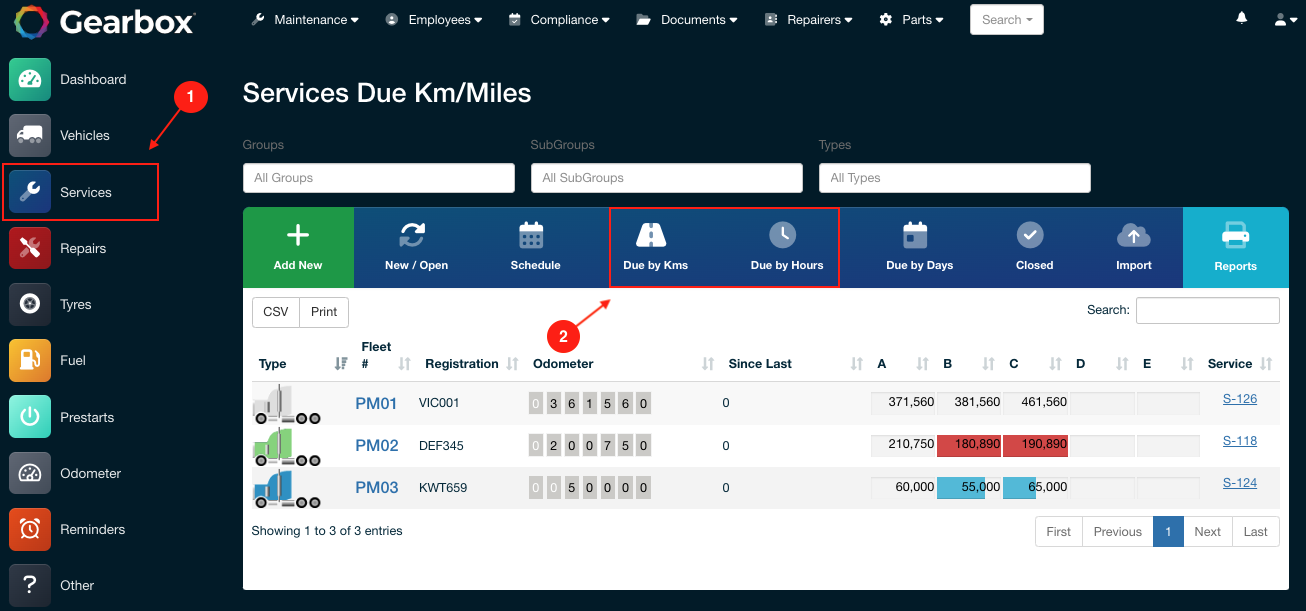
Task: Export table using CSV button
Action: point(275,312)
